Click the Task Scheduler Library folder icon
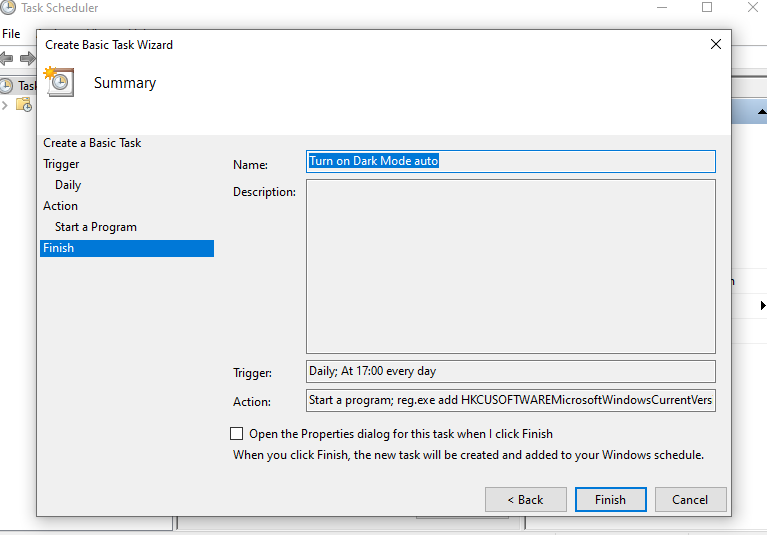The height and width of the screenshot is (535, 767). pyautogui.click(x=23, y=105)
